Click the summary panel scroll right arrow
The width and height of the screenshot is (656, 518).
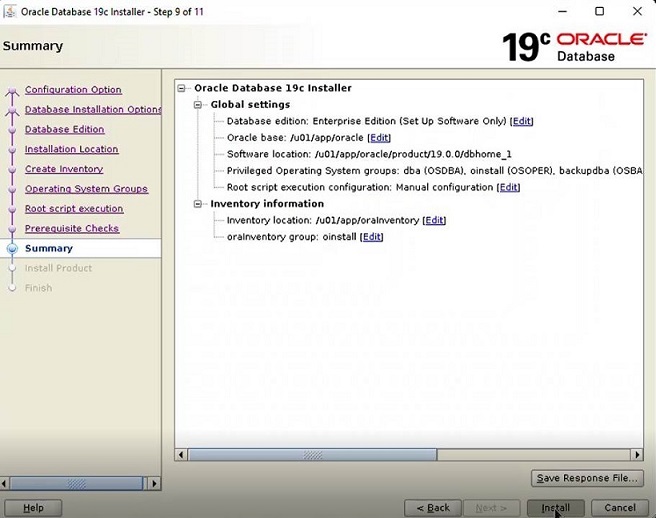(637, 454)
